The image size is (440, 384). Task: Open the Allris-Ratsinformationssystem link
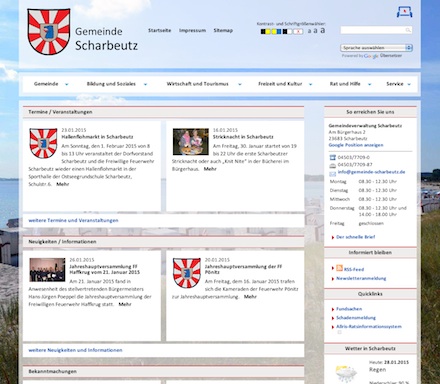[369, 326]
